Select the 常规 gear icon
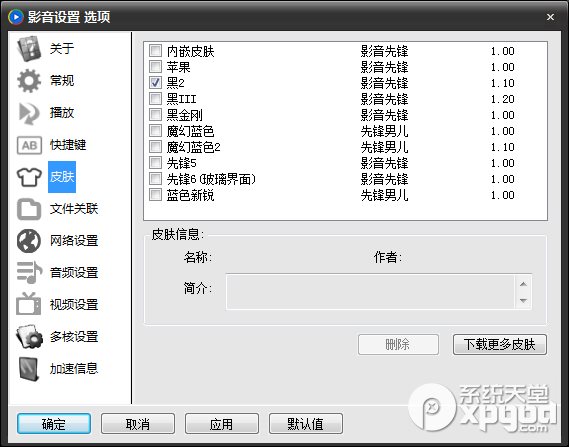The image size is (569, 447). 29,81
